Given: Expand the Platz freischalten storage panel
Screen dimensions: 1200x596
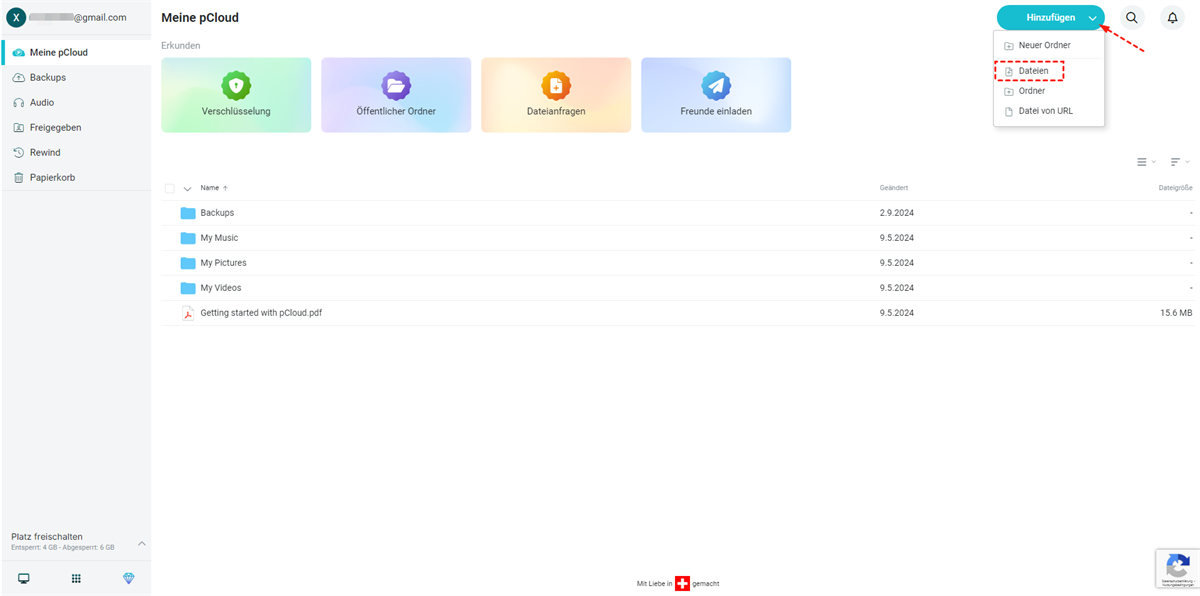Looking at the screenshot, I should (141, 542).
